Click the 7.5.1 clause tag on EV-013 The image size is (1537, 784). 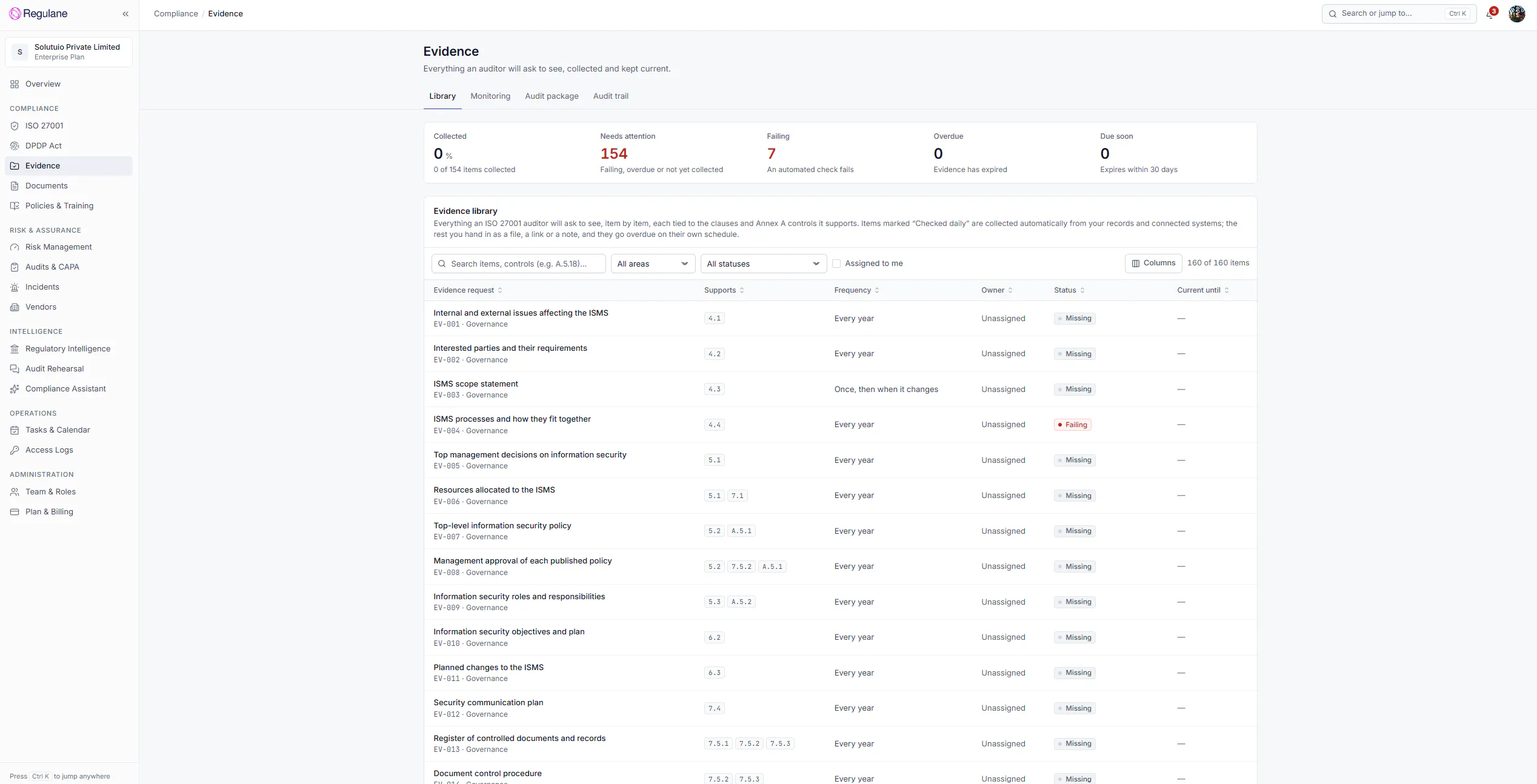point(718,744)
